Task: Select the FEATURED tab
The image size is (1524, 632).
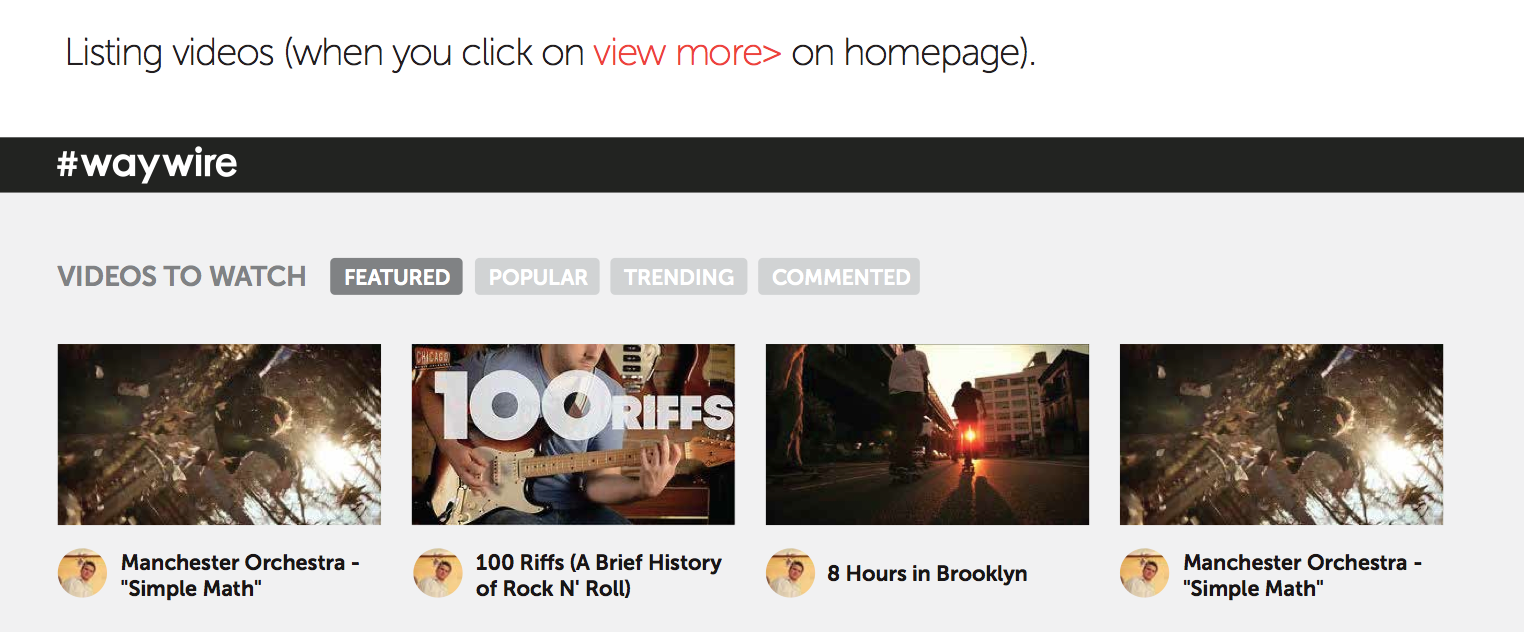Action: pos(397,277)
